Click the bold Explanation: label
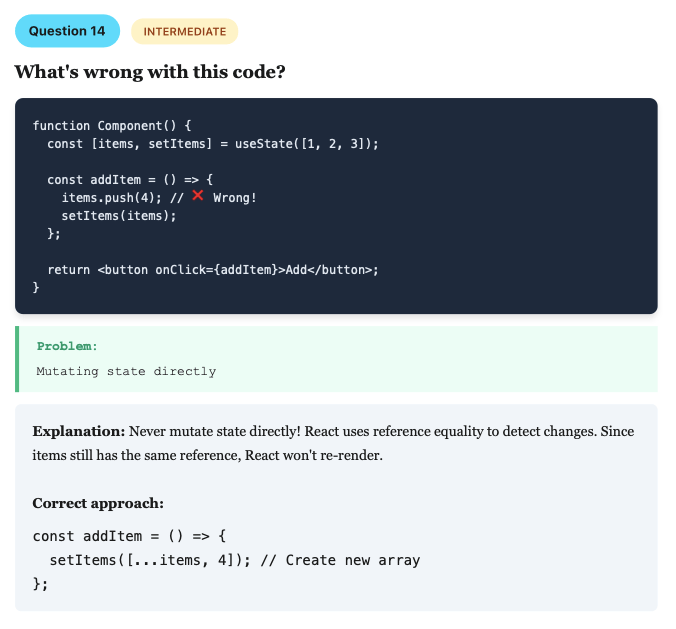 (x=78, y=432)
